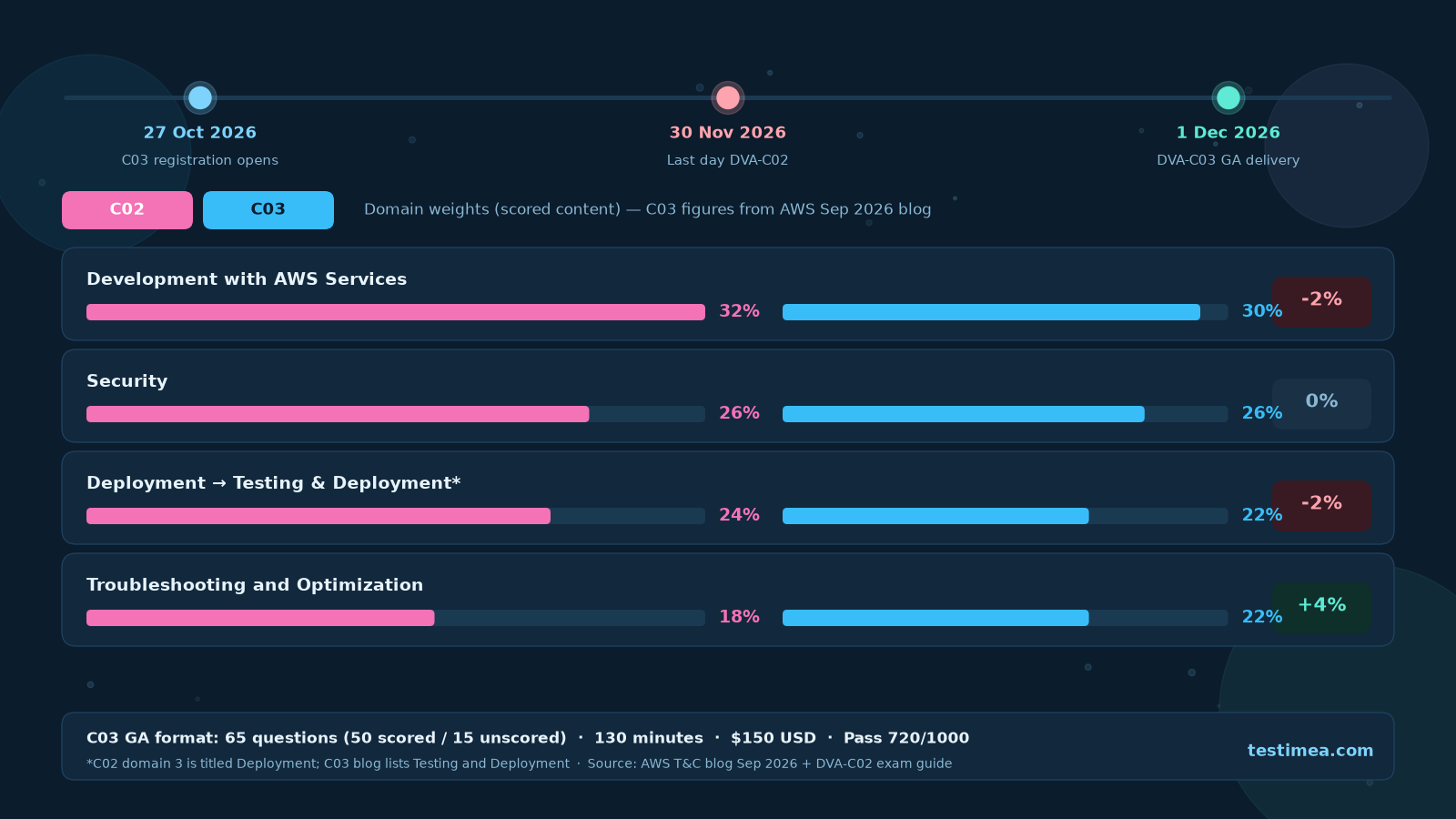
Task: Click the pink C02 bar for Development with AWS Services
Action: pos(396,312)
